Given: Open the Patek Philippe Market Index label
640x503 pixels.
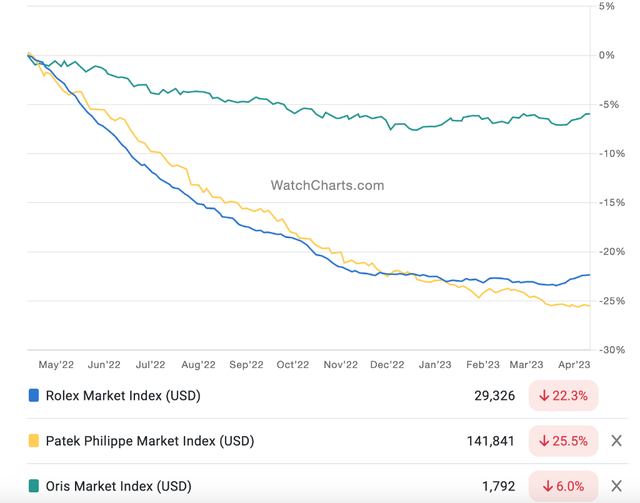Looking at the screenshot, I should [150, 441].
